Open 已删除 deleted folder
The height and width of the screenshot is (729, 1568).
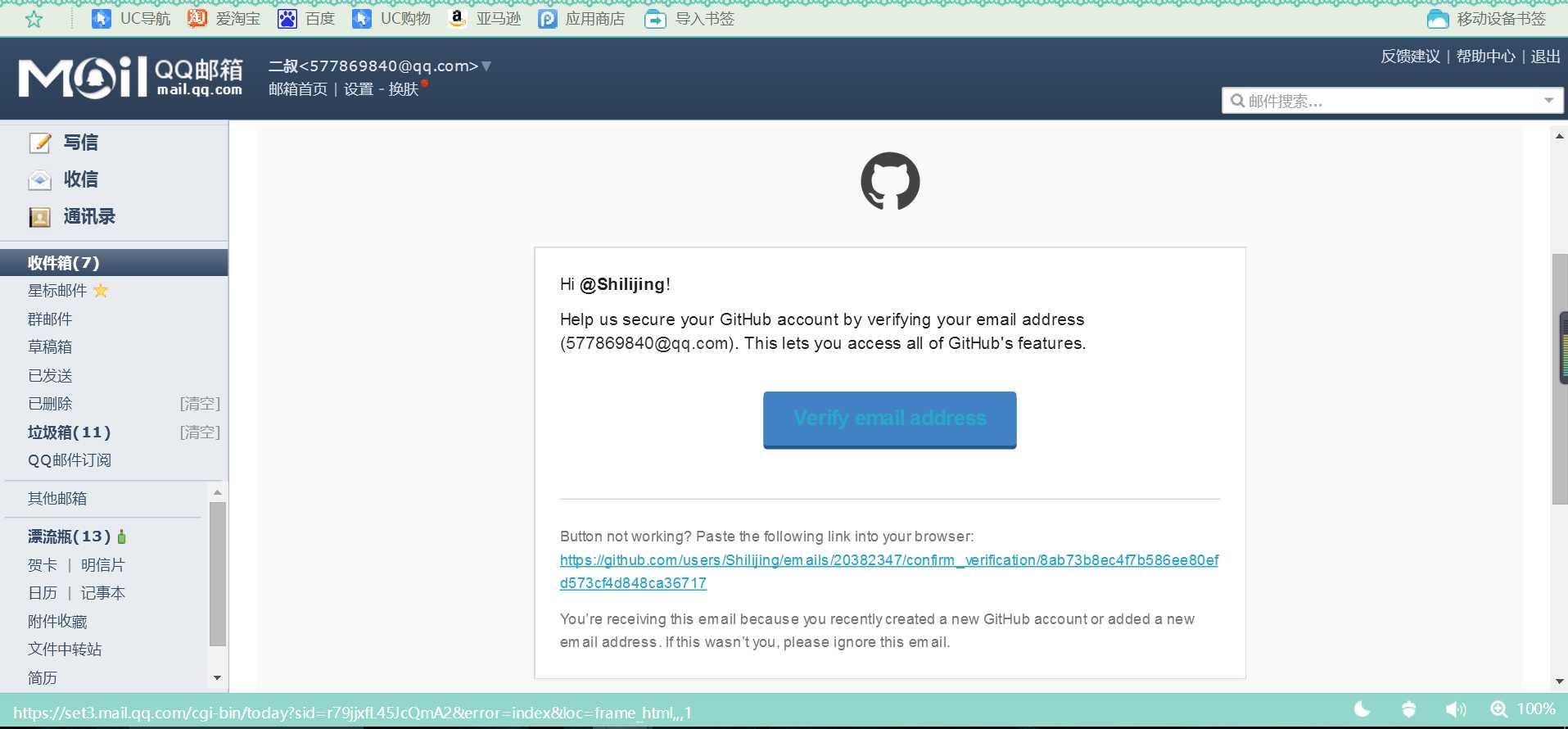coord(50,404)
